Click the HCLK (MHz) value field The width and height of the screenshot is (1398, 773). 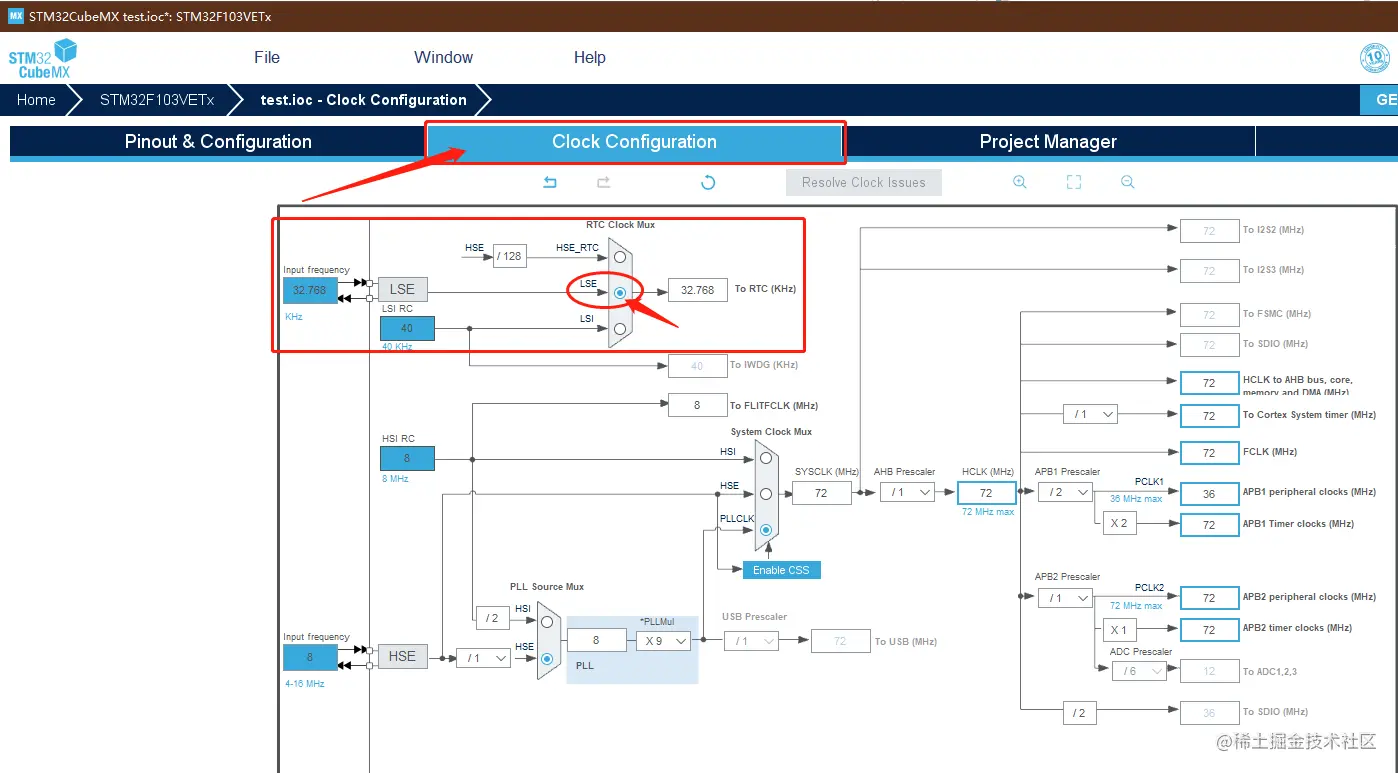(986, 493)
